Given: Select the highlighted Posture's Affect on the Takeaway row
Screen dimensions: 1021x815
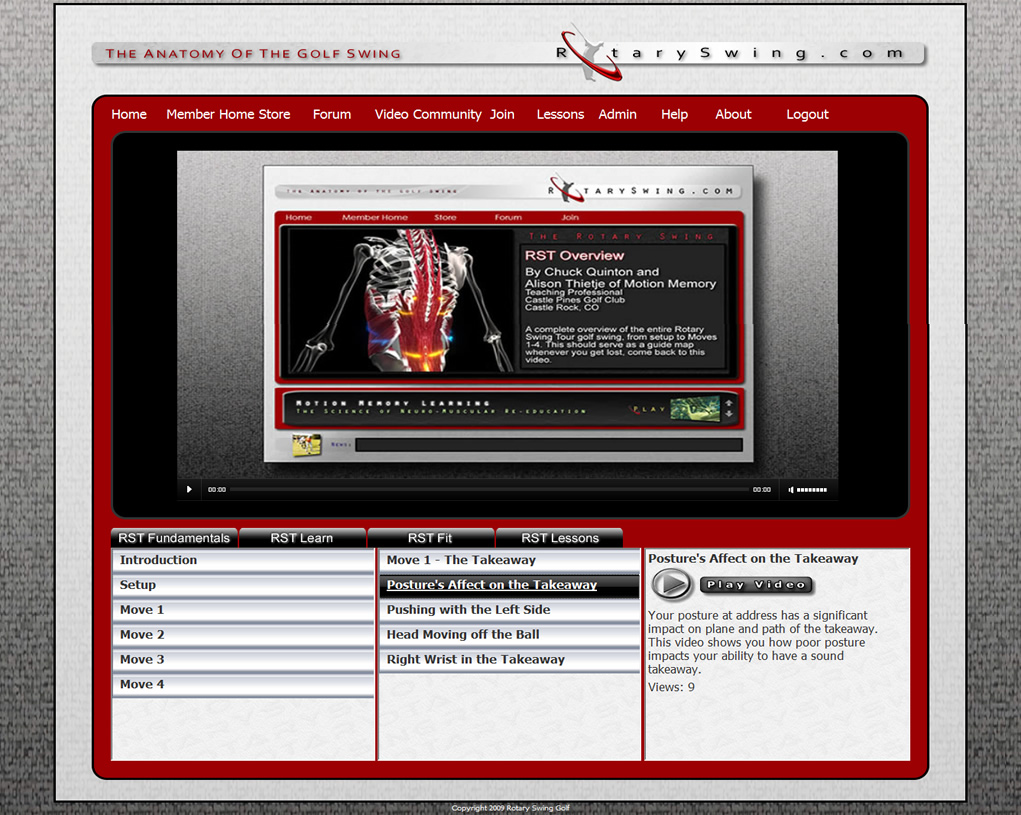Looking at the screenshot, I should (x=510, y=585).
